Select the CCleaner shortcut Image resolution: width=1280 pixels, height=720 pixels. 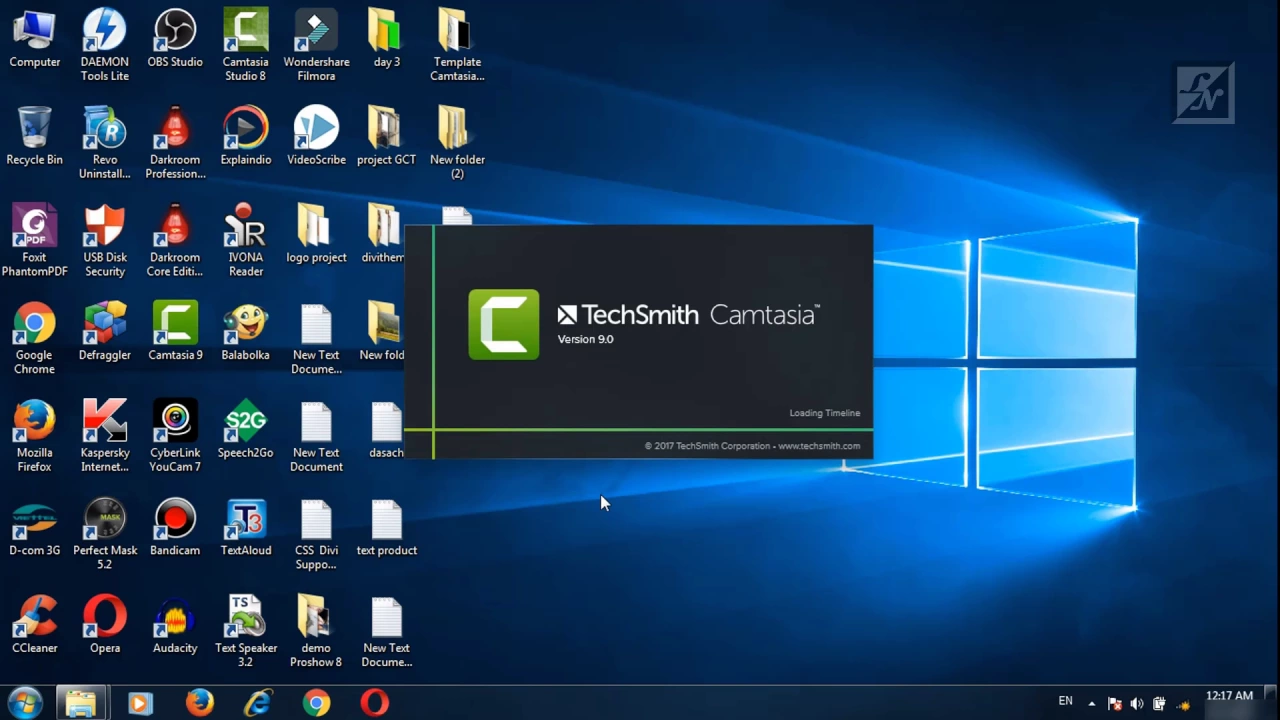[x=35, y=626]
